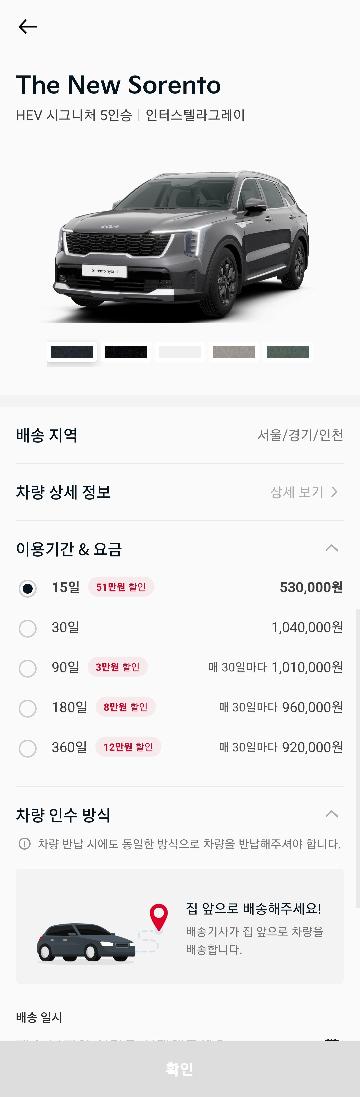Select the white color swatch
The width and height of the screenshot is (360, 1097).
tap(180, 352)
